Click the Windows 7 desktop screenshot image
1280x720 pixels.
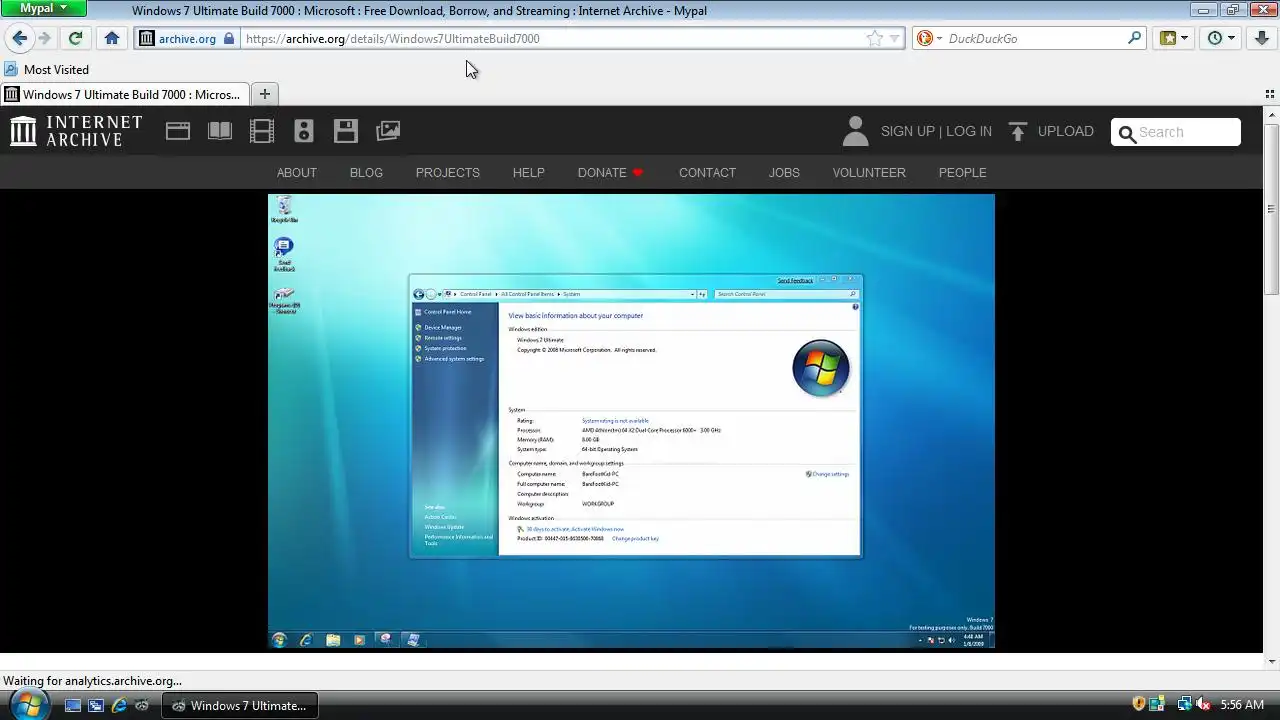(x=631, y=421)
